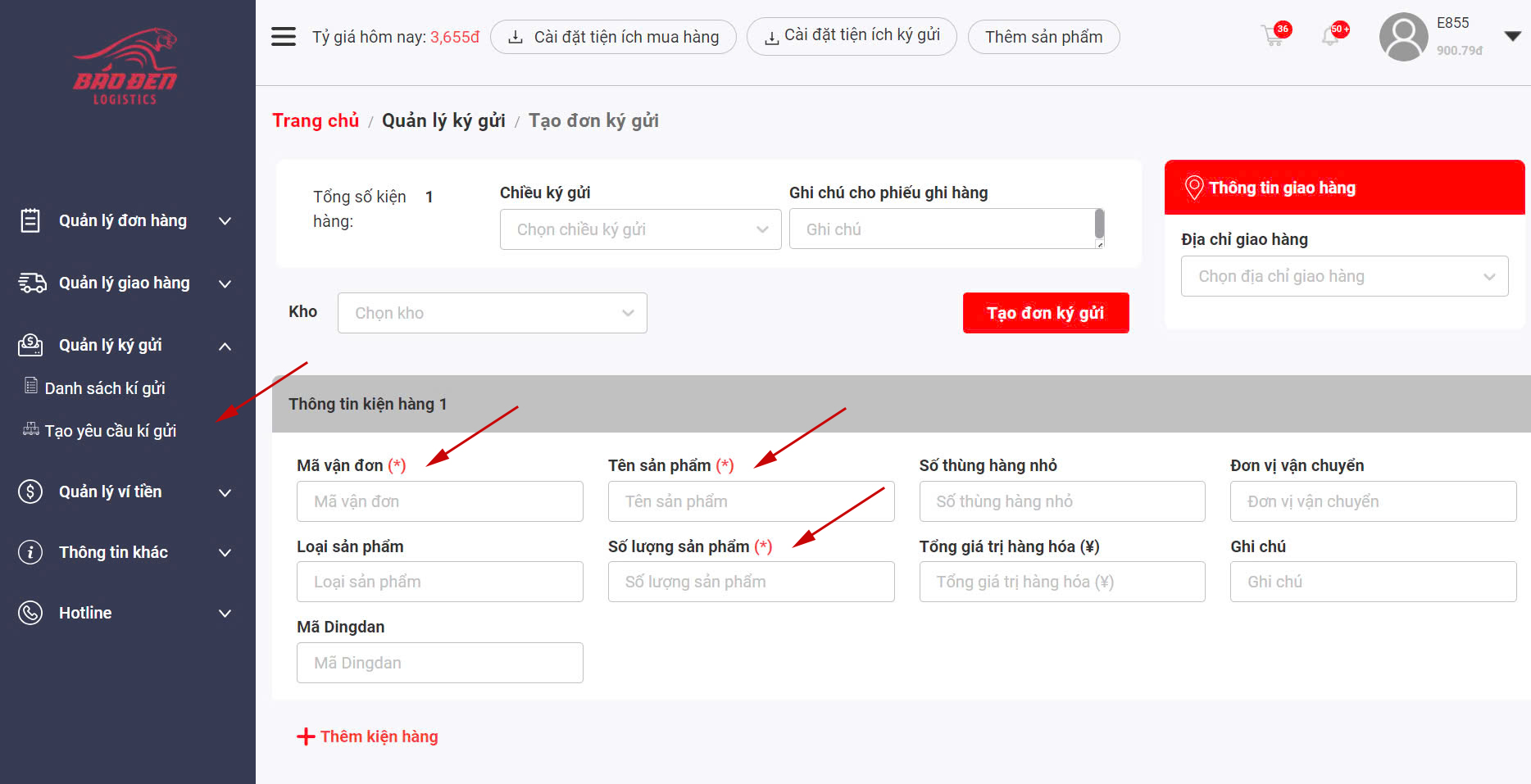Image resolution: width=1531 pixels, height=784 pixels.
Task: Open the Chọn chiều ký gửi dropdown
Action: tap(639, 229)
